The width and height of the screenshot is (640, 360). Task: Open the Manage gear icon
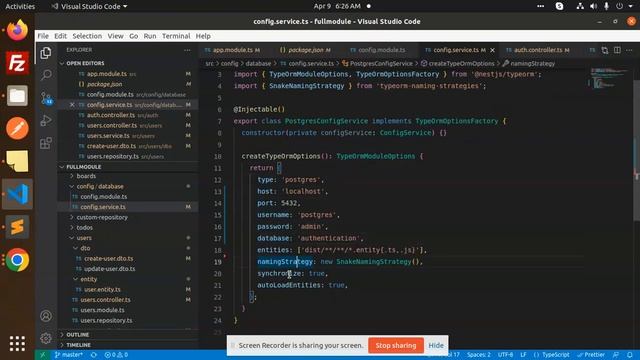(x=46, y=338)
